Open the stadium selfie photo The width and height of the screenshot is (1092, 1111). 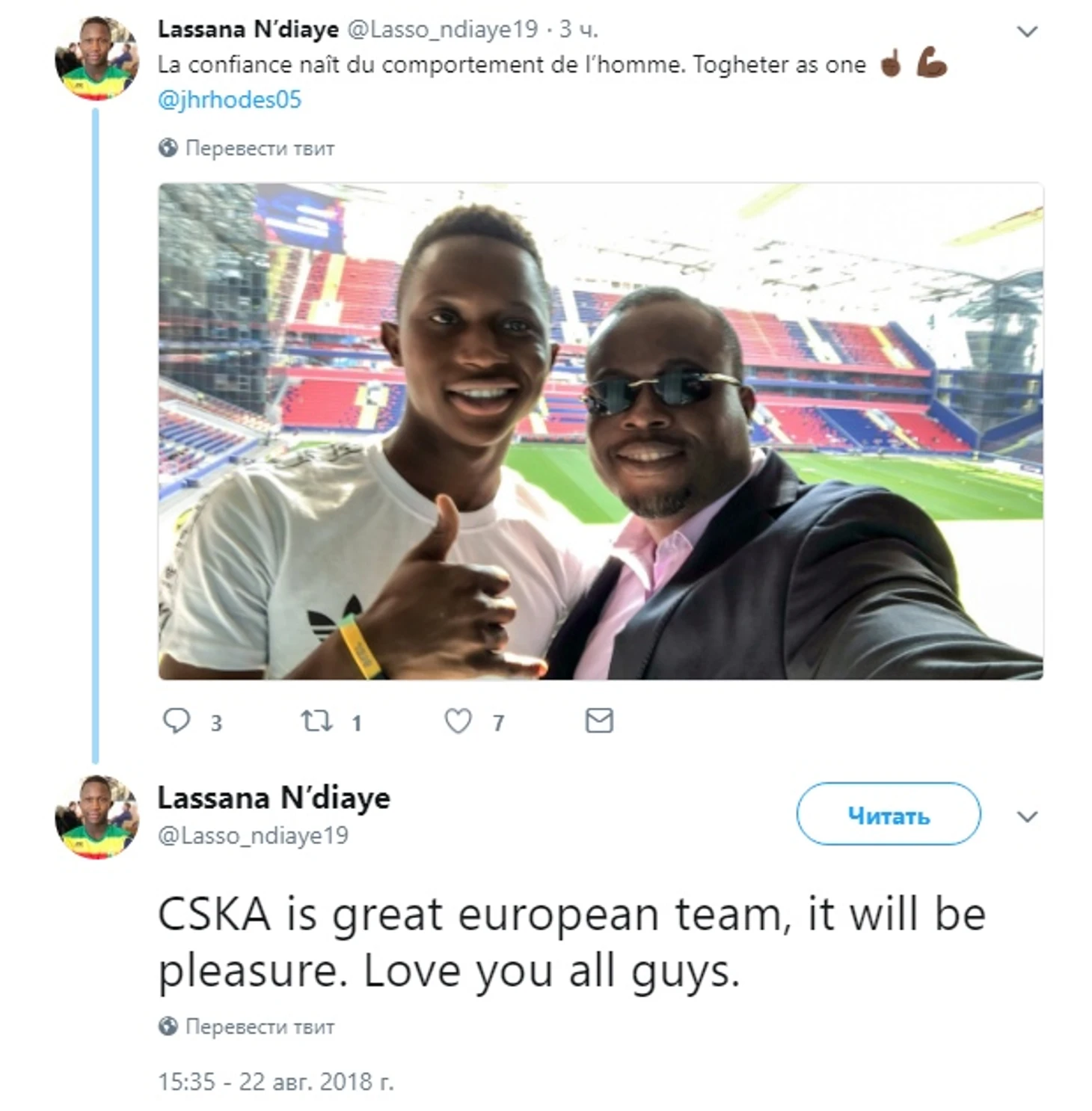point(601,431)
